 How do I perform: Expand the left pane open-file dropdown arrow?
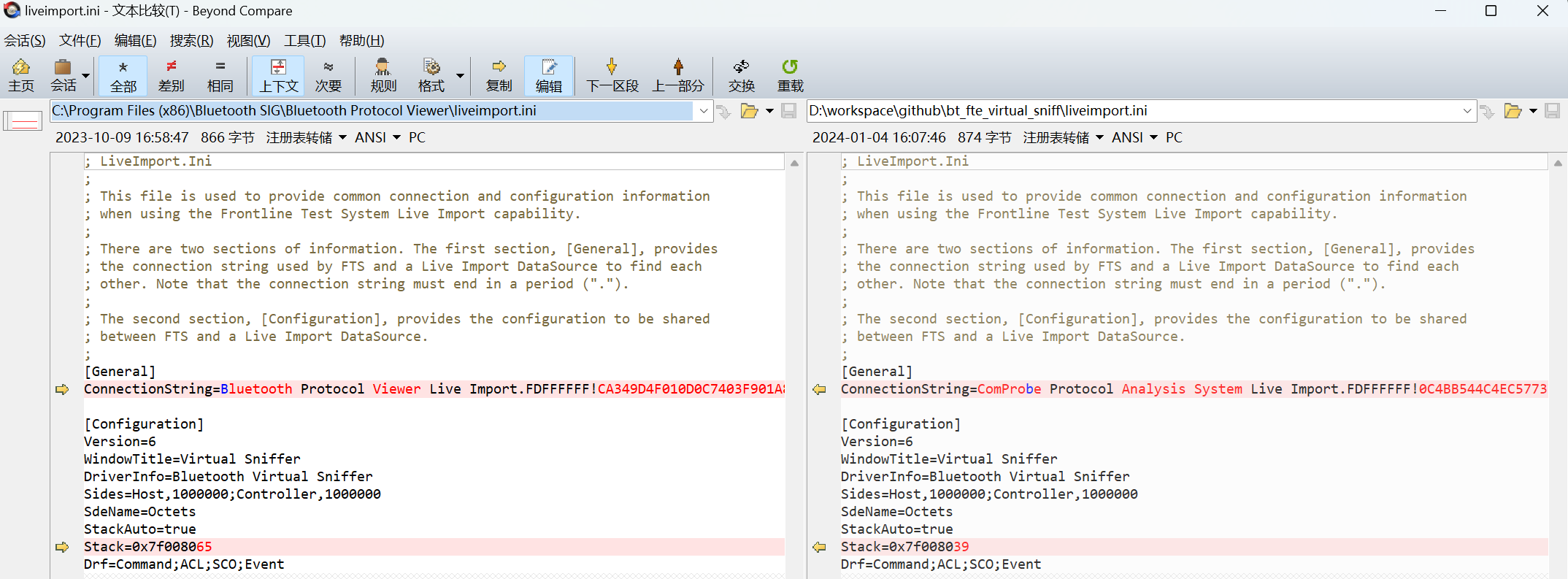[x=769, y=111]
